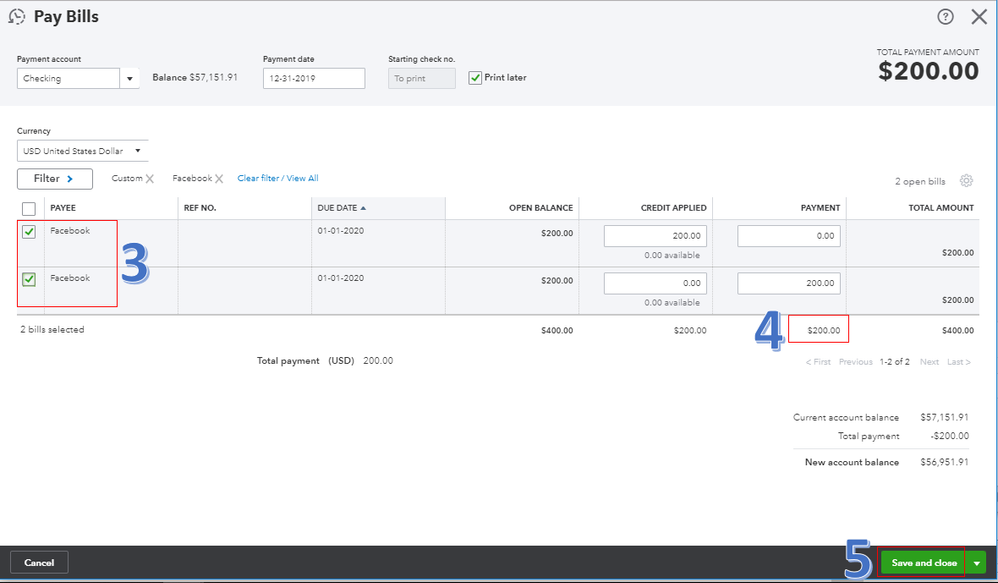Uncheck the second Facebook bill

tap(29, 280)
